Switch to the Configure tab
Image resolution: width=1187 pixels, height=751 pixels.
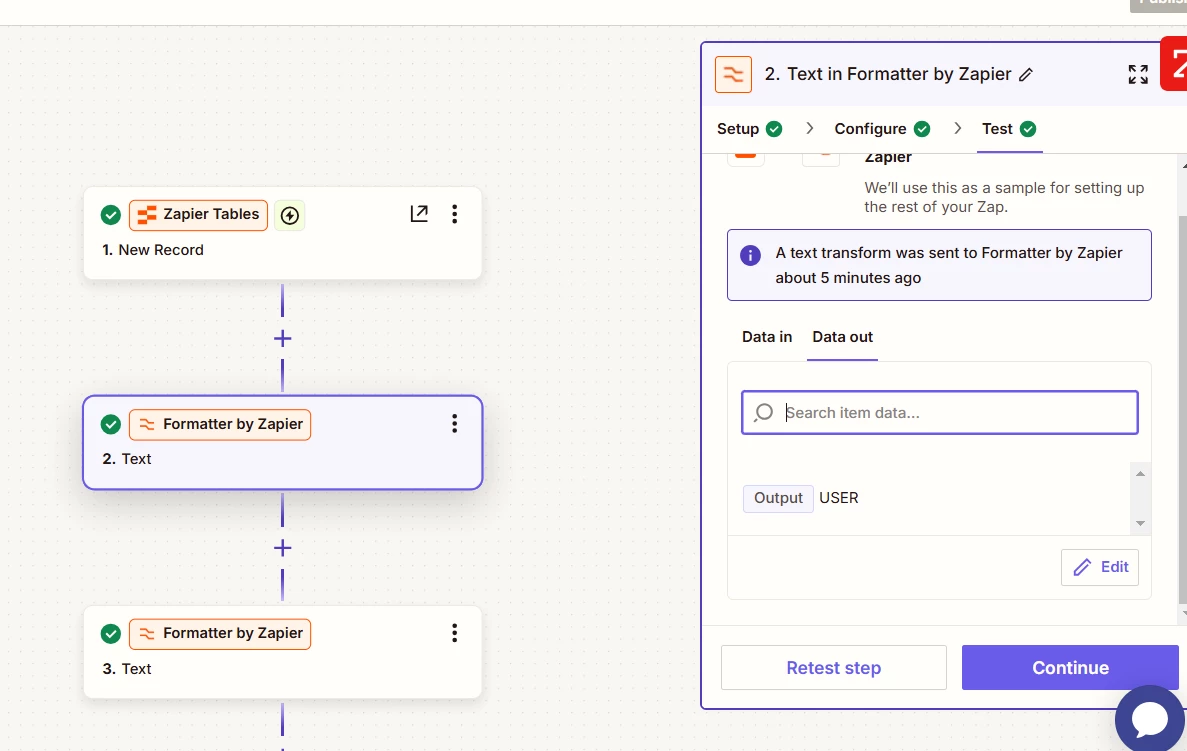point(882,129)
